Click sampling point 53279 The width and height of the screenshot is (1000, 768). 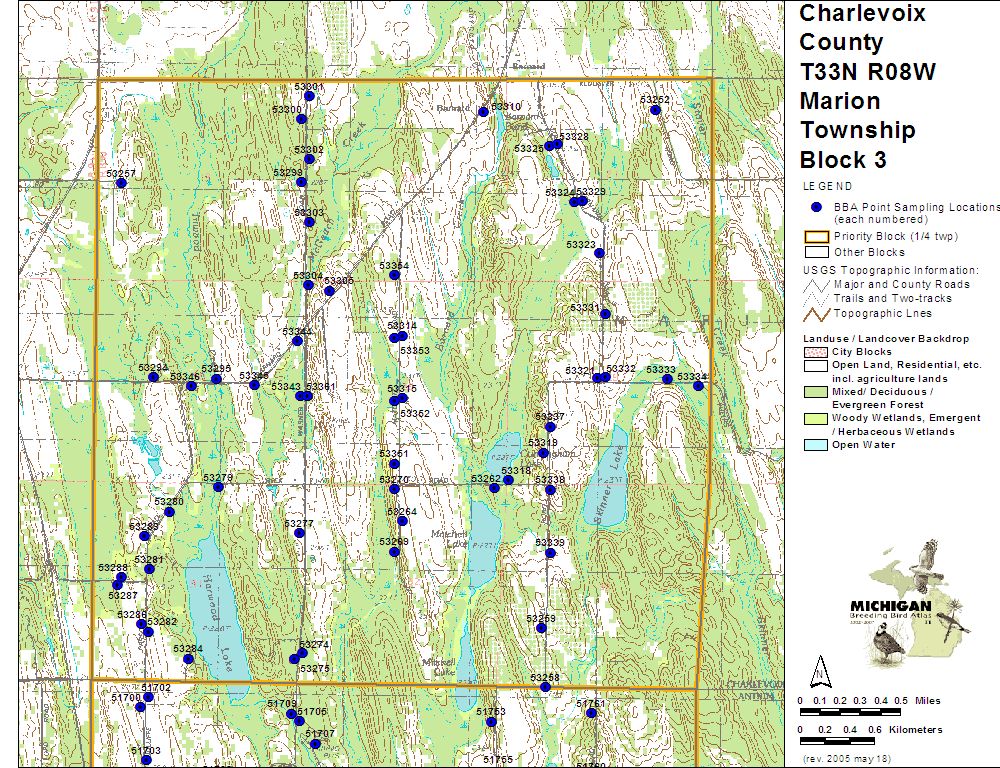(218, 487)
